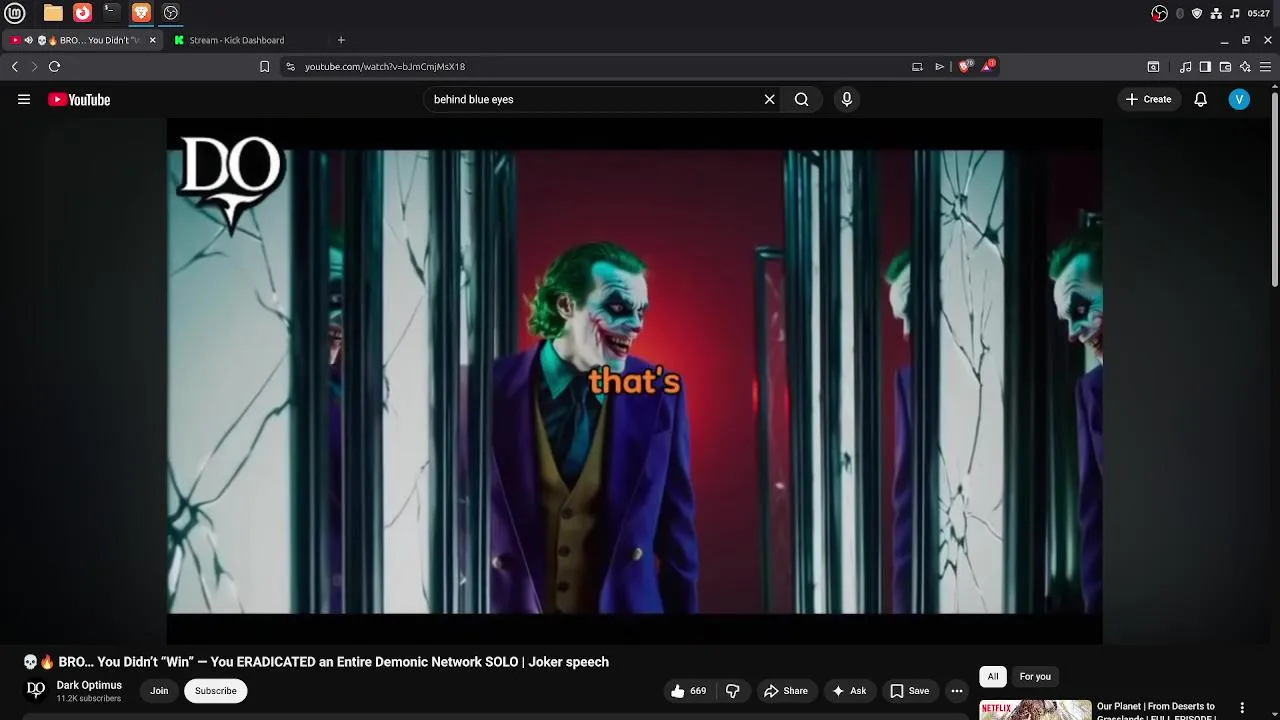Image resolution: width=1280 pixels, height=720 pixels.
Task: Open the Linux Mint start menu
Action: click(15, 13)
